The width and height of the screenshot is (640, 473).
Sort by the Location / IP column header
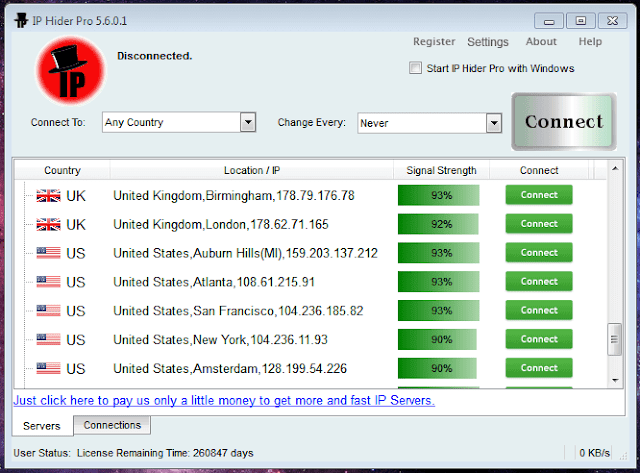coord(252,170)
